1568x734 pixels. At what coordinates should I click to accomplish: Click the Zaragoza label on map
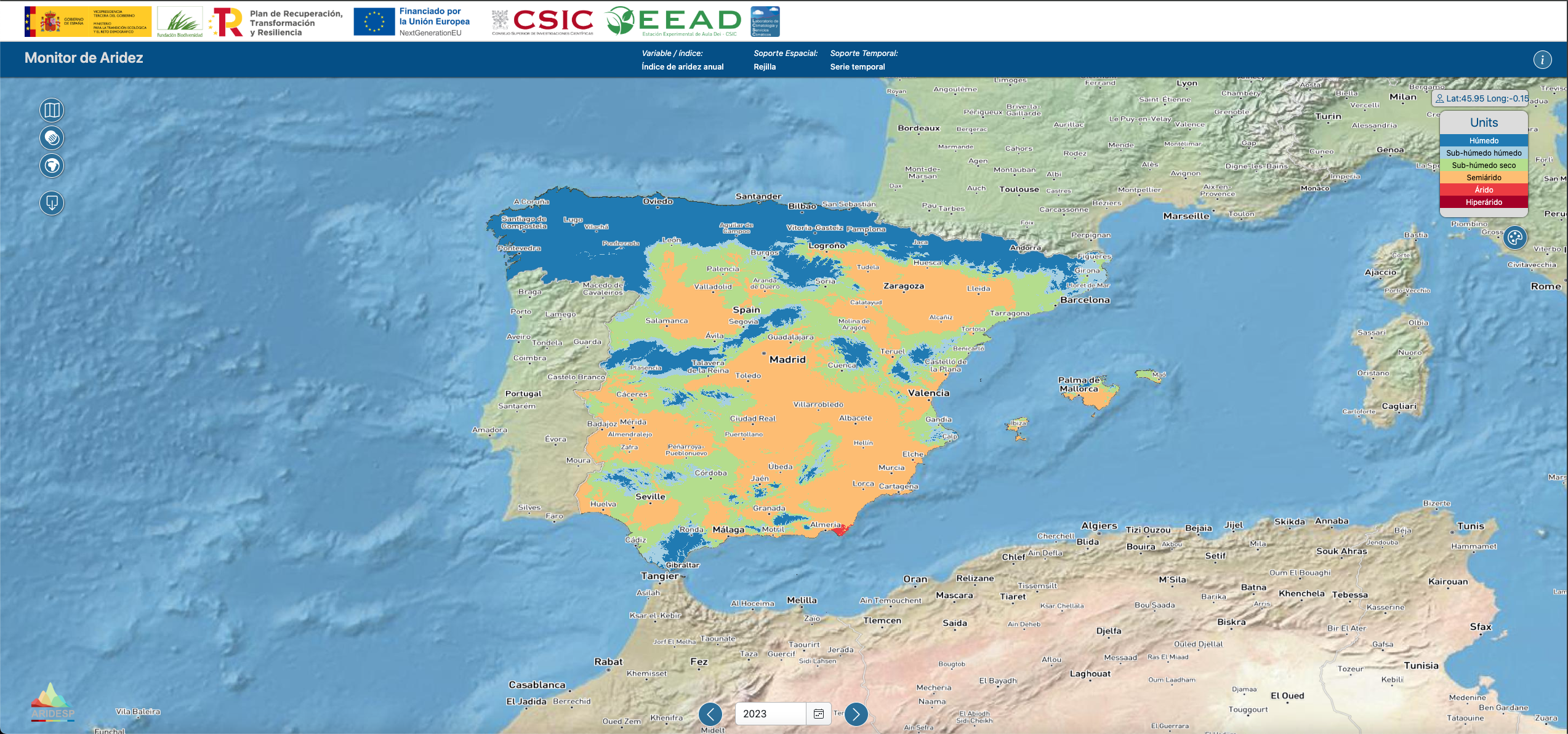coord(903,286)
